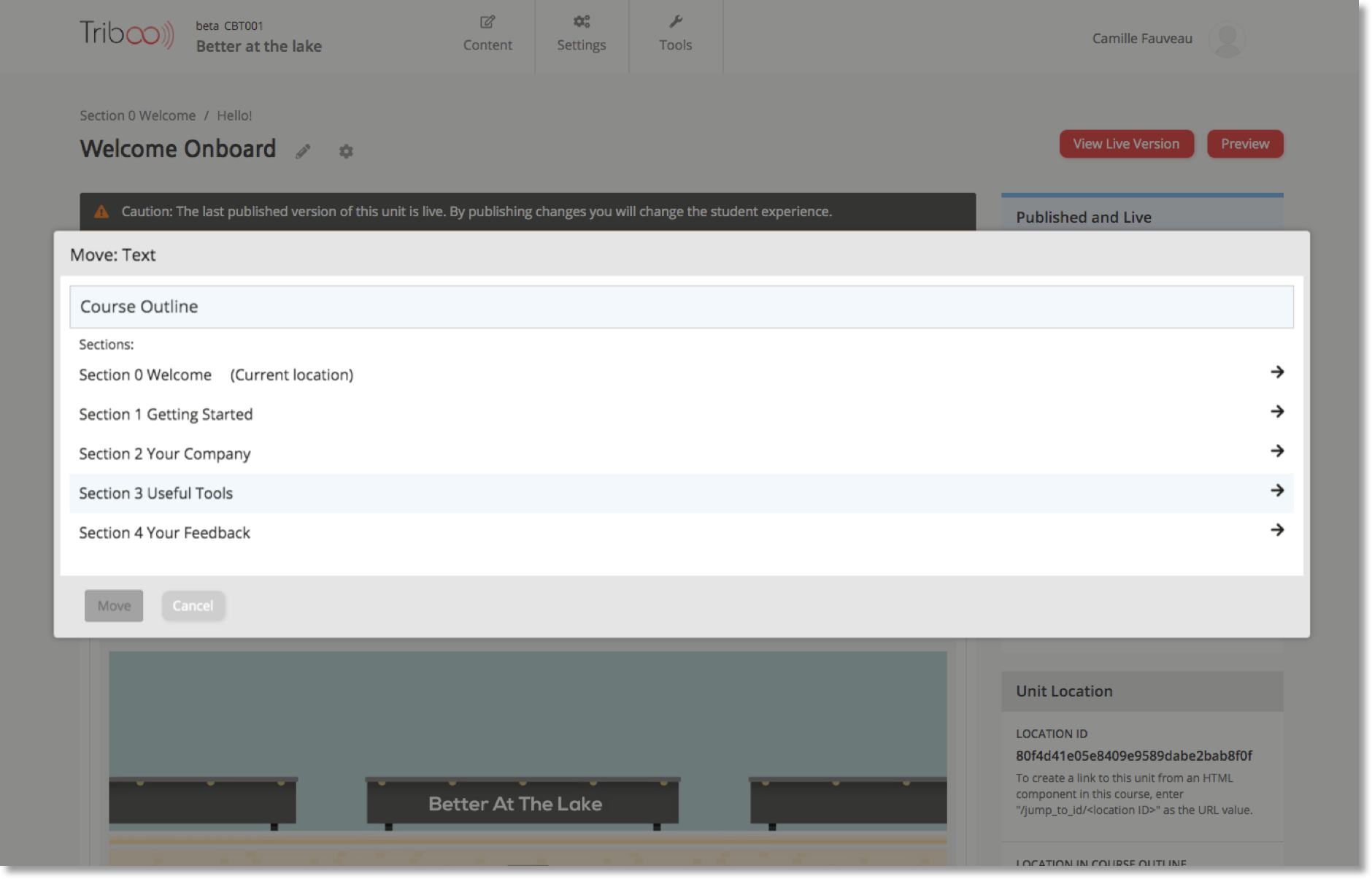Open Section 3 Useful Tools via its arrow
This screenshot has height=879, width=1372.
1276,491
